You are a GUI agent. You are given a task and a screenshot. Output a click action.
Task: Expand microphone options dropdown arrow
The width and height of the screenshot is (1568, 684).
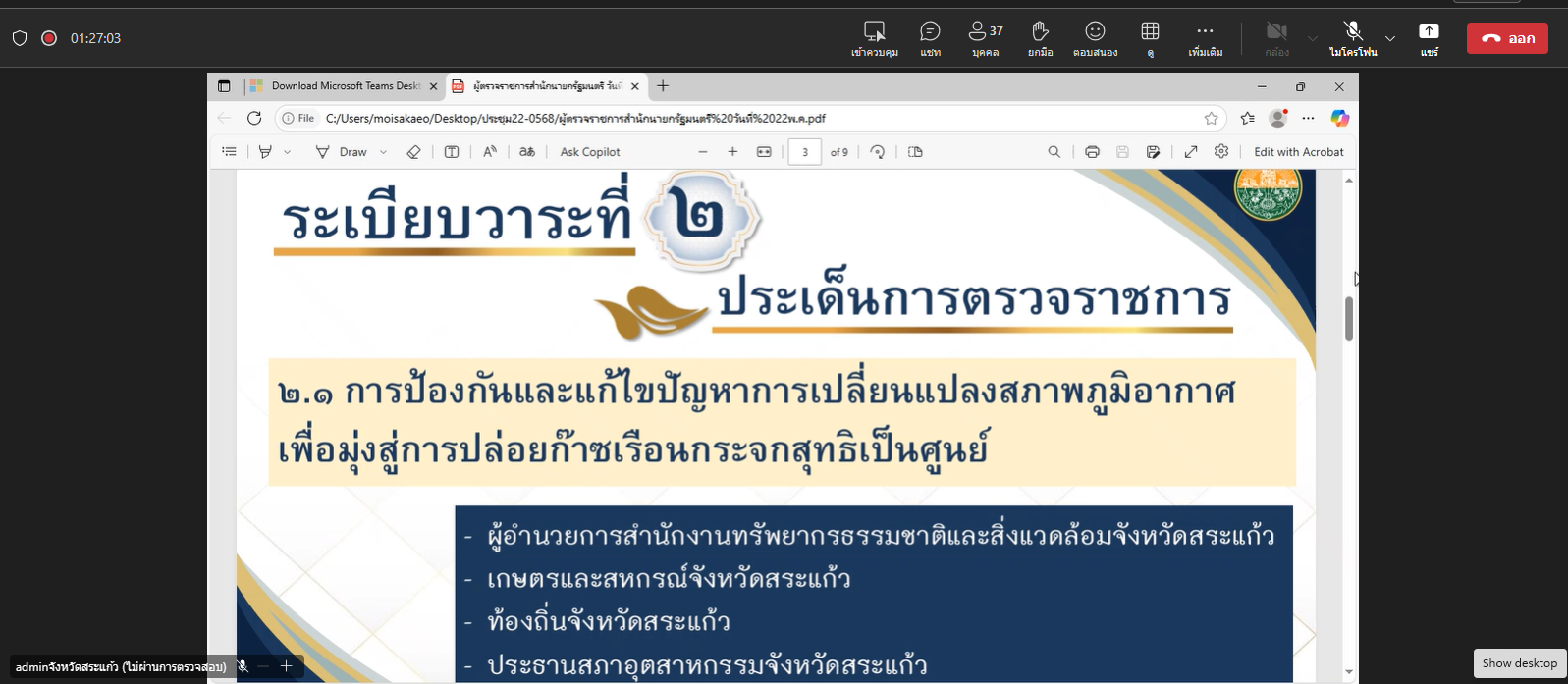[x=1389, y=39]
